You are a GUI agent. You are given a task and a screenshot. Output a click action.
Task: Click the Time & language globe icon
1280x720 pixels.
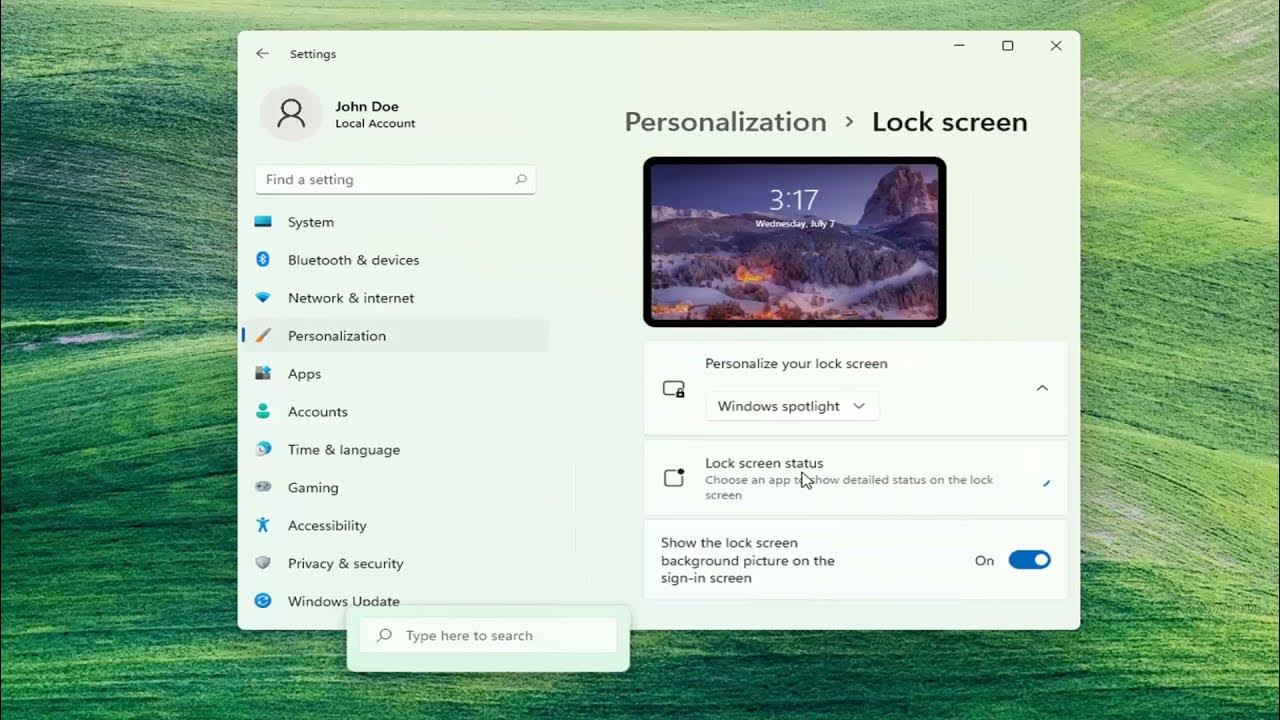click(263, 450)
